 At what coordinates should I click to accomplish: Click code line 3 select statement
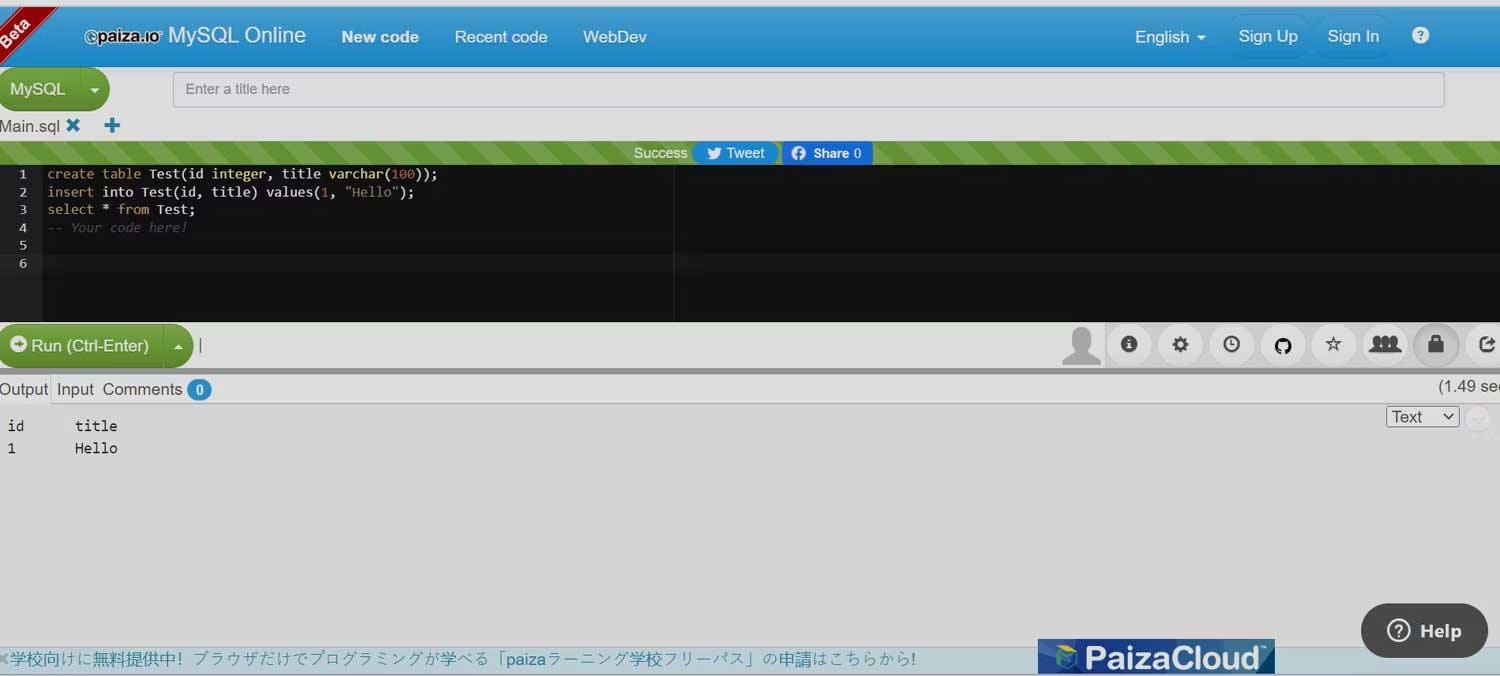pyautogui.click(x=121, y=210)
